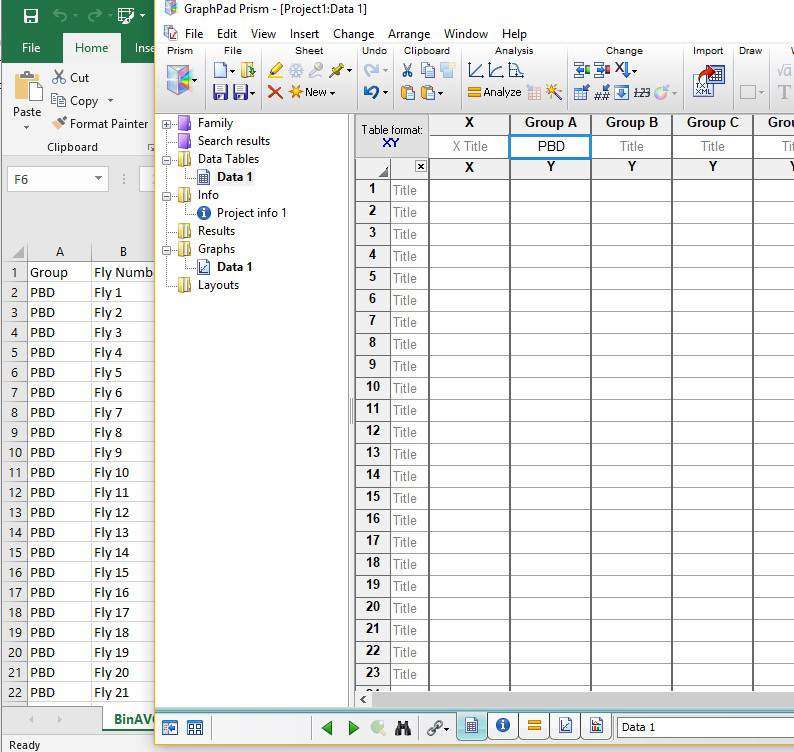Select Data 1 under Data Tables
The image size is (794, 752).
[x=234, y=177]
